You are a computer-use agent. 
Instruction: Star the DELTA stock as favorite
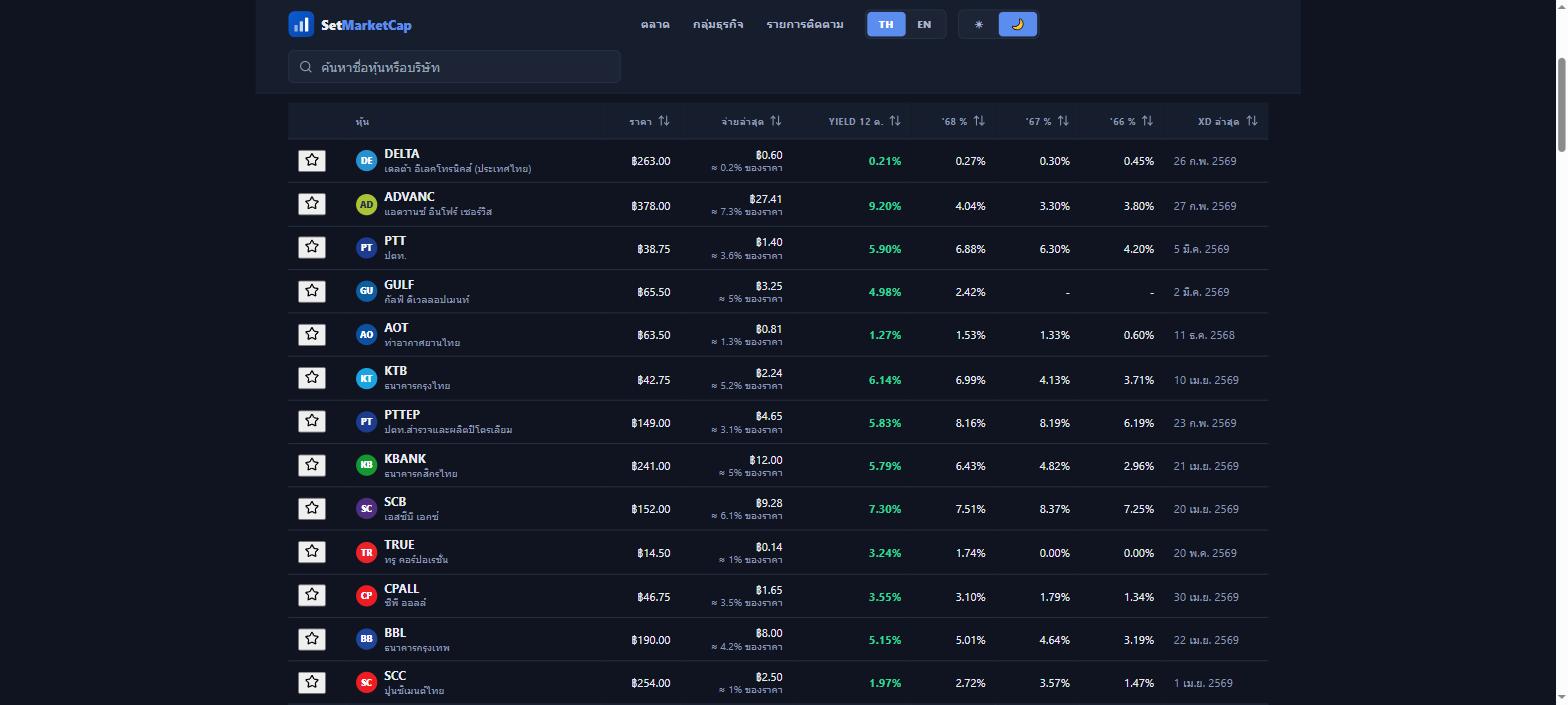coord(312,160)
